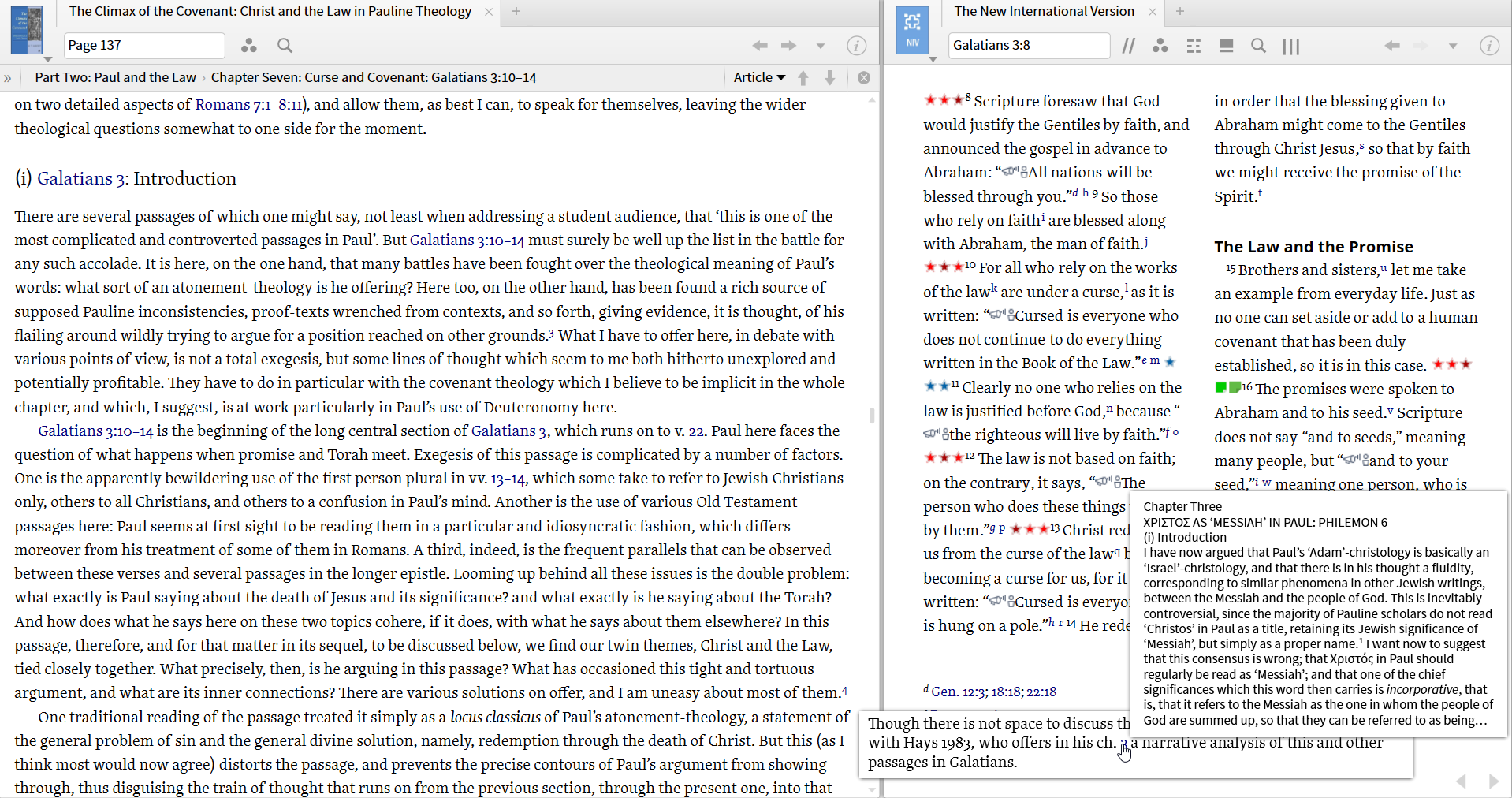The image size is (1512, 798).
Task: Open the Climax of the Covenant book cover icon
Action: (x=26, y=30)
